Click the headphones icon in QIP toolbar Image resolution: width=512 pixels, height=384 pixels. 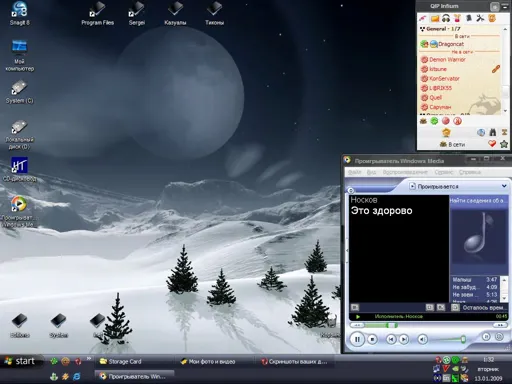click(x=446, y=18)
